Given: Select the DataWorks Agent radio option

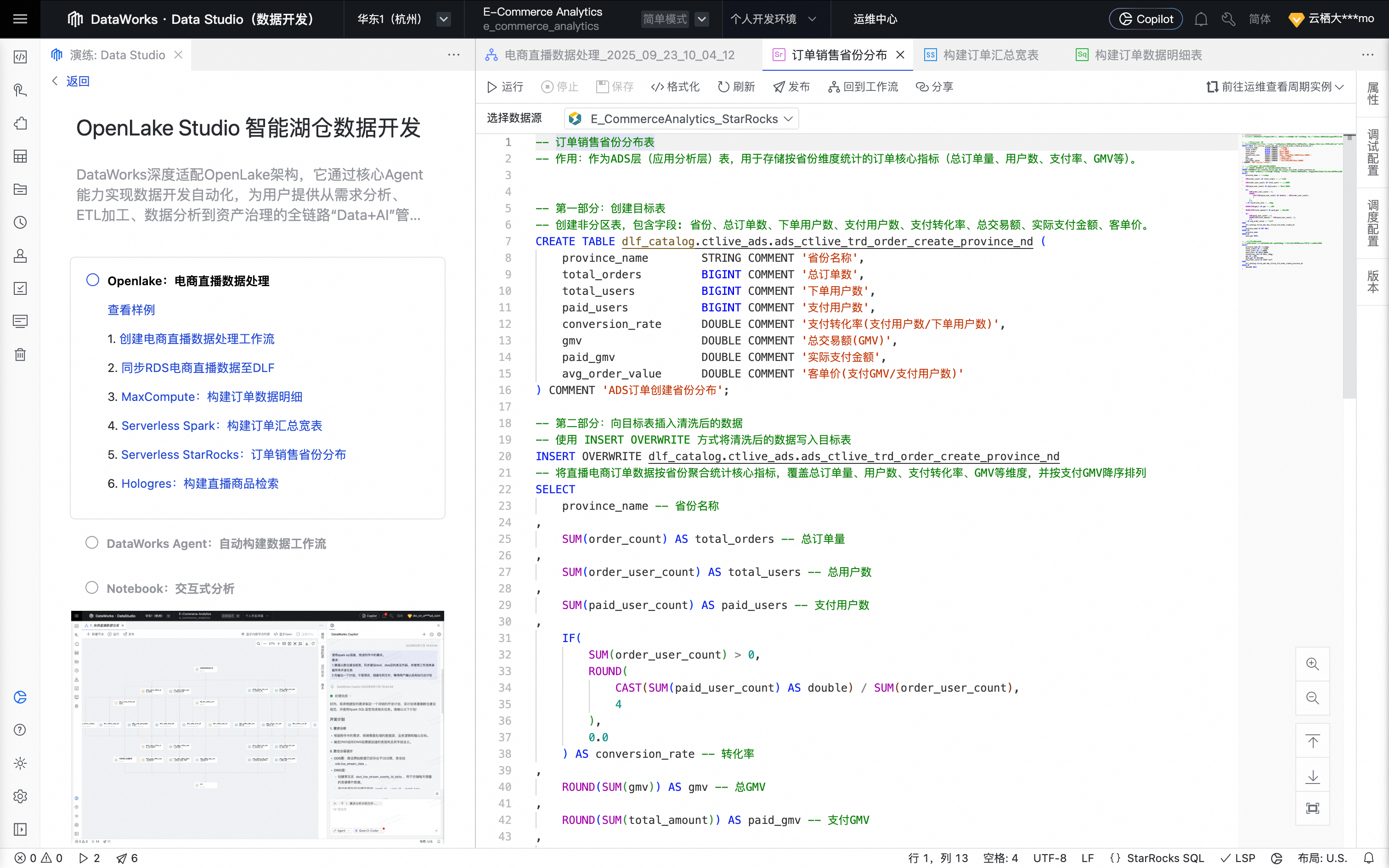Looking at the screenshot, I should tap(92, 543).
